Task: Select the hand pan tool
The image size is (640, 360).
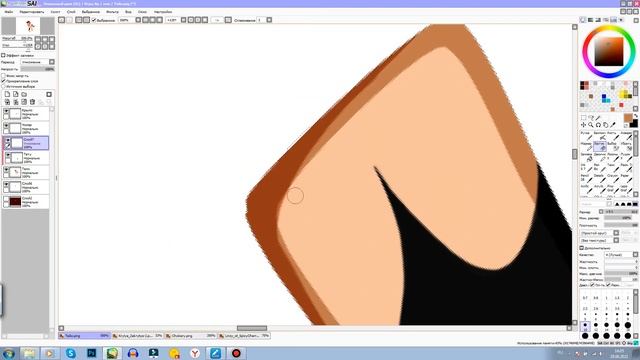Action: 605,125
